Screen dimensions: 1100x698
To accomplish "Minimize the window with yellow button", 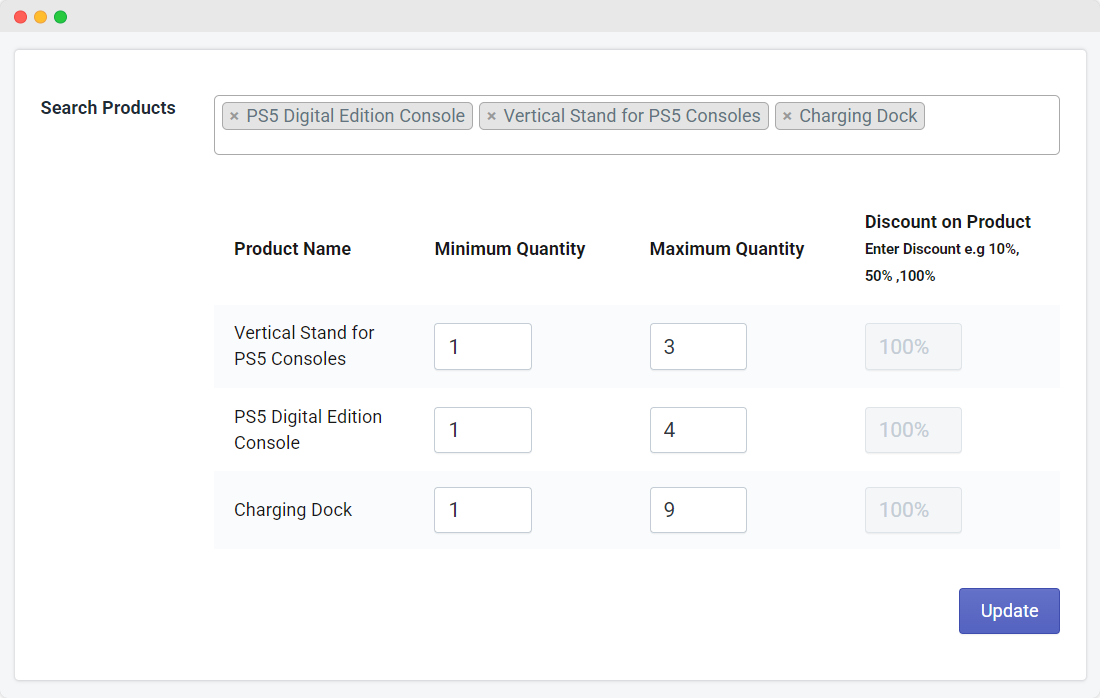I will [x=41, y=17].
